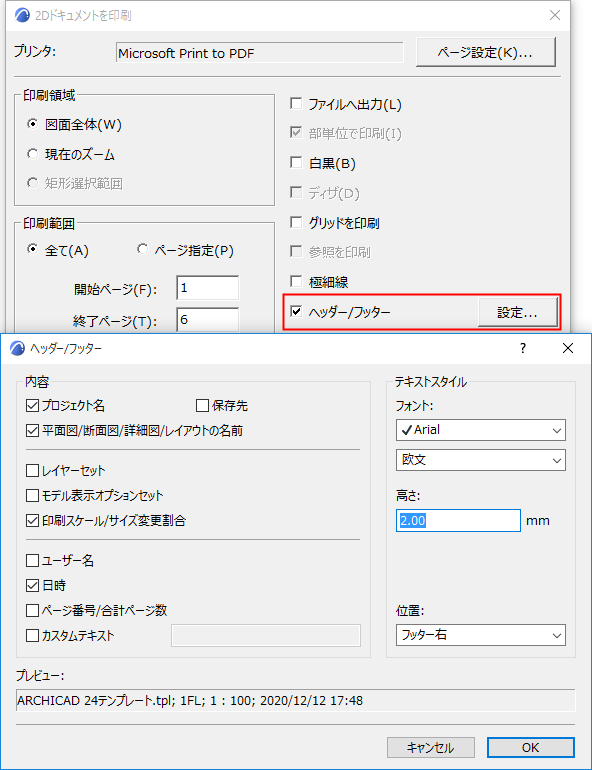Image resolution: width=592 pixels, height=770 pixels.
Task: Open the 位置 フッター右 dropdown
Action: (x=481, y=635)
